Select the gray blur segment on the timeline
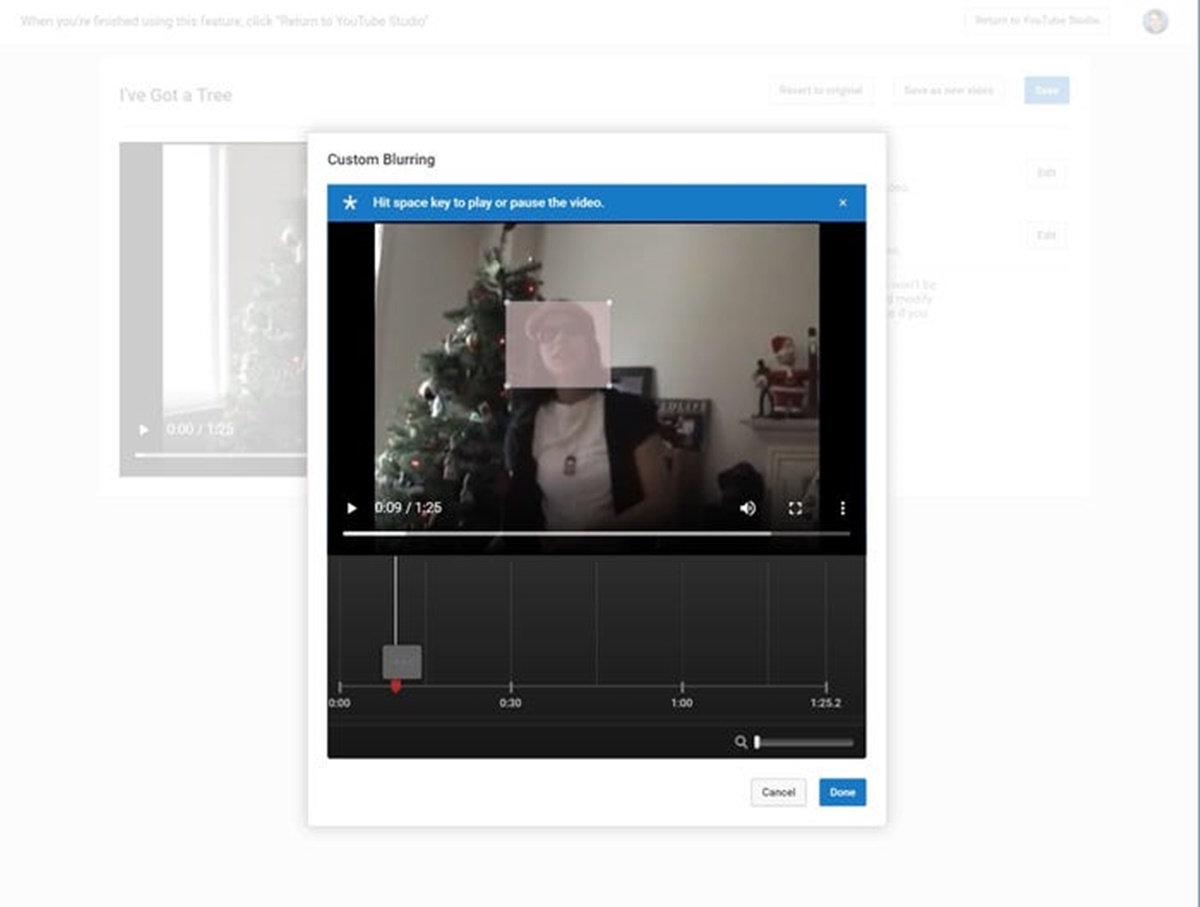This screenshot has height=907, width=1200. click(x=402, y=661)
